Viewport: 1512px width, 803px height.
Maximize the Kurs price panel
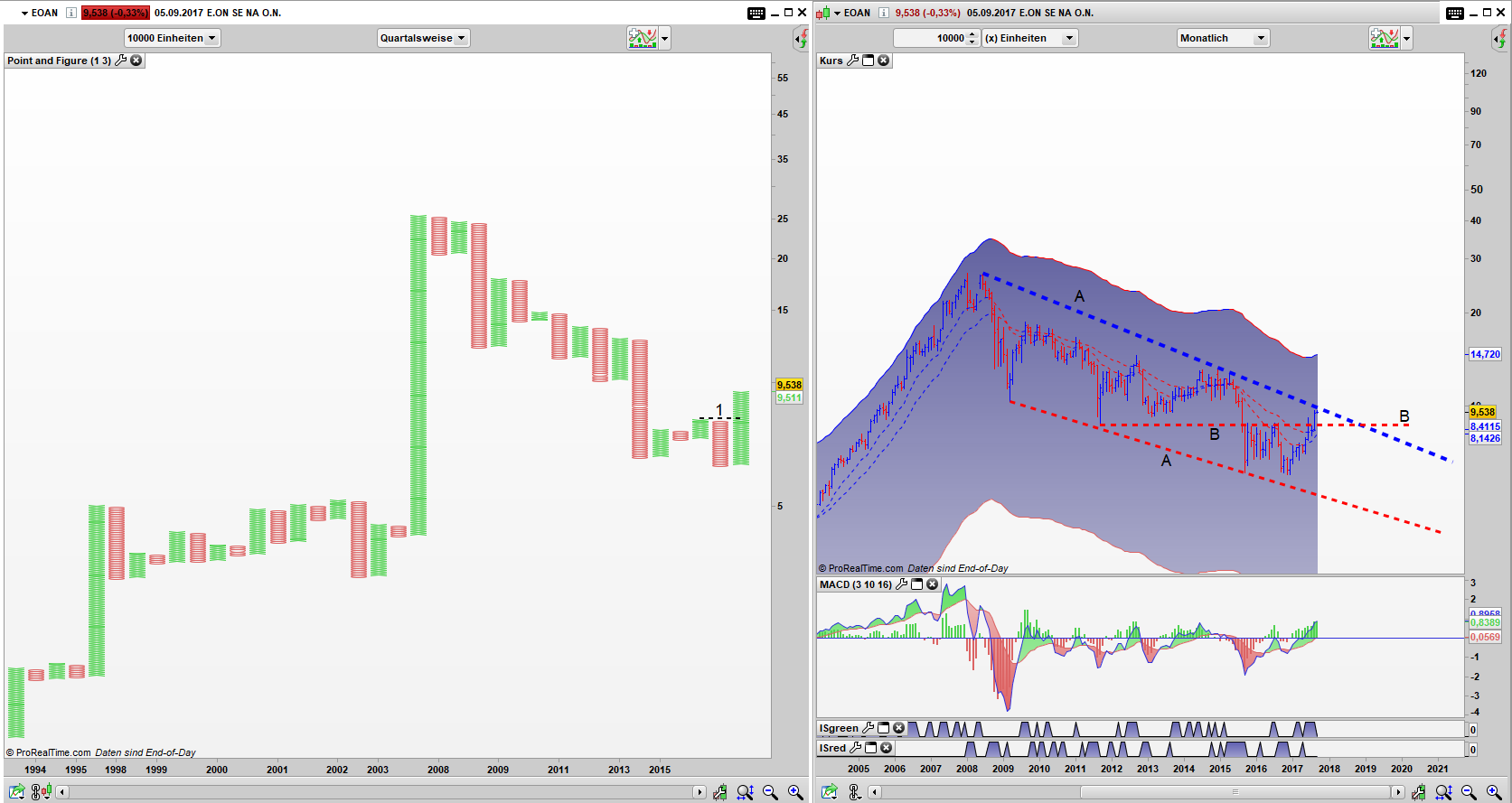point(869,61)
